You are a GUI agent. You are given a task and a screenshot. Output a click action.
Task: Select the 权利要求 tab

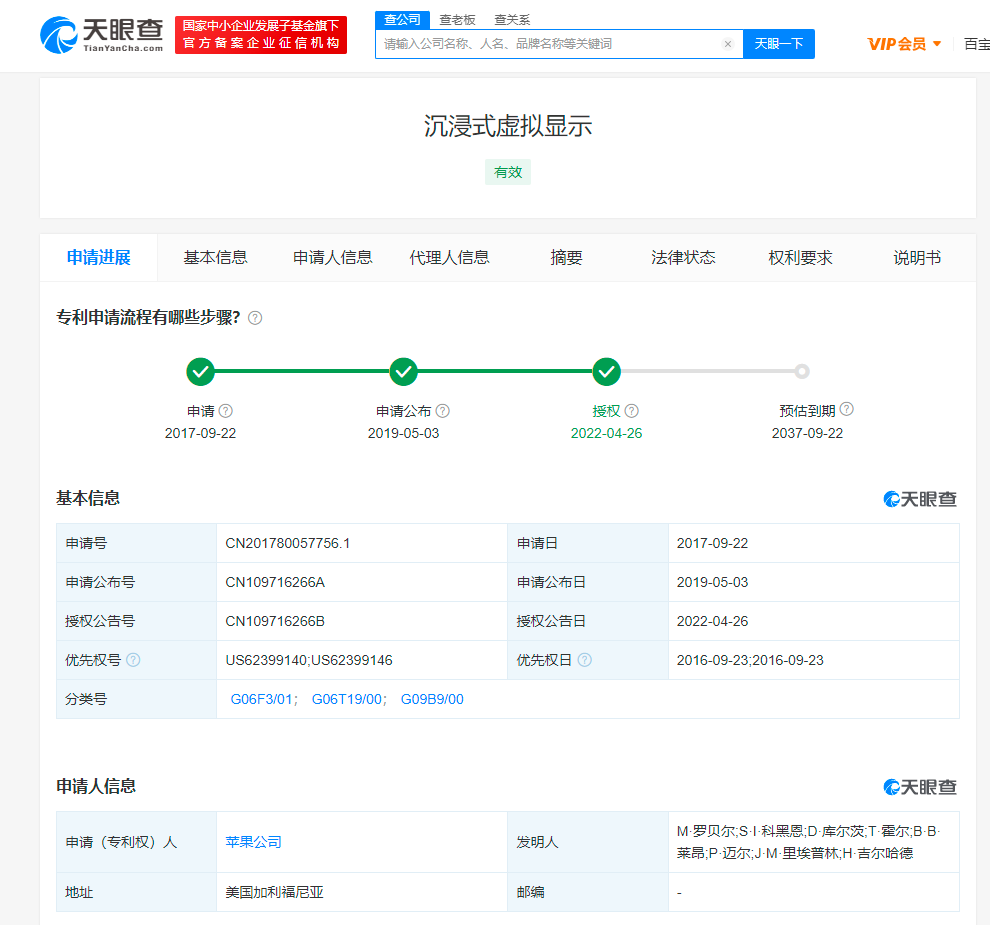(x=801, y=258)
